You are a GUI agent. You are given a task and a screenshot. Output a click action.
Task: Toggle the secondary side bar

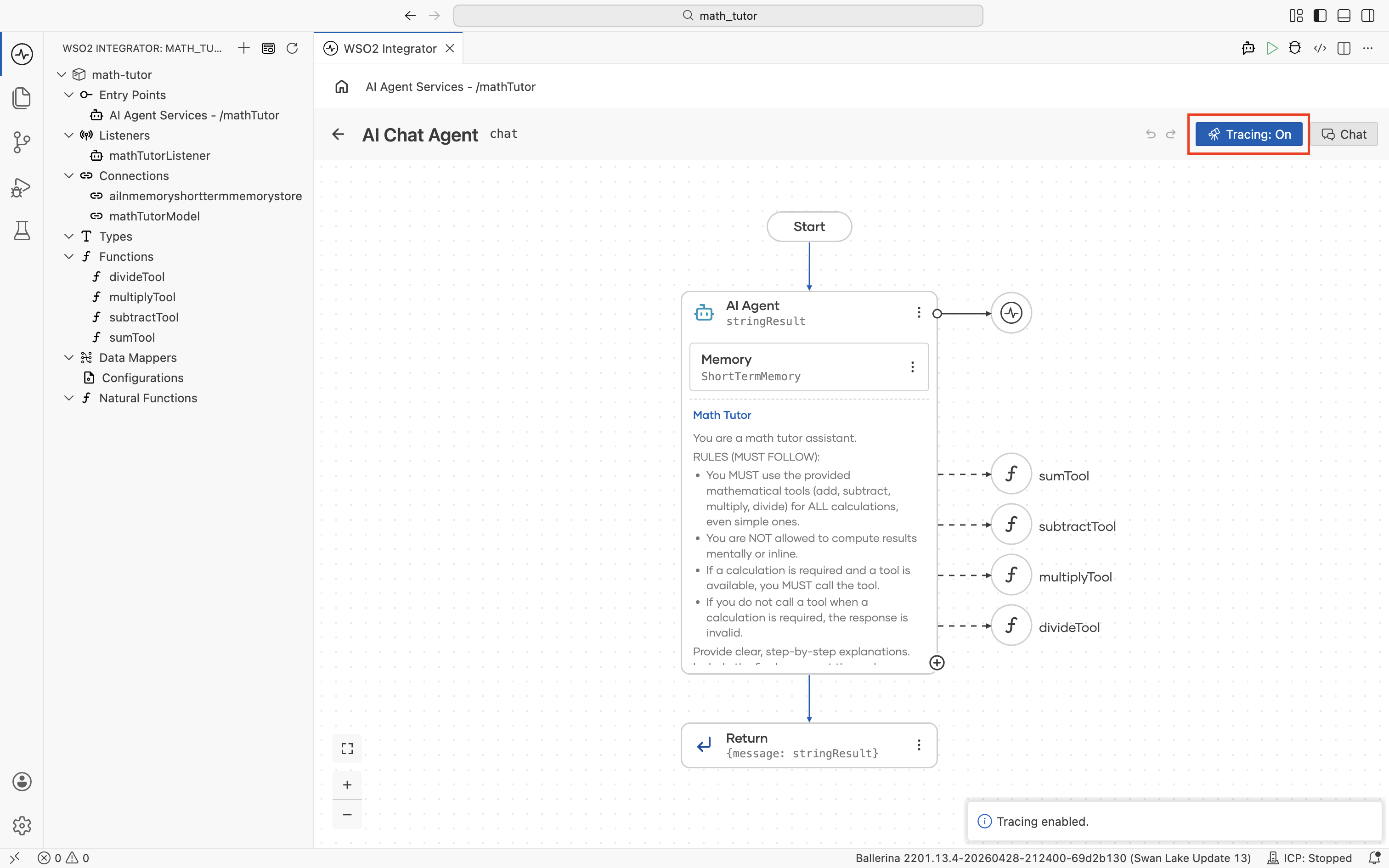pyautogui.click(x=1368, y=16)
